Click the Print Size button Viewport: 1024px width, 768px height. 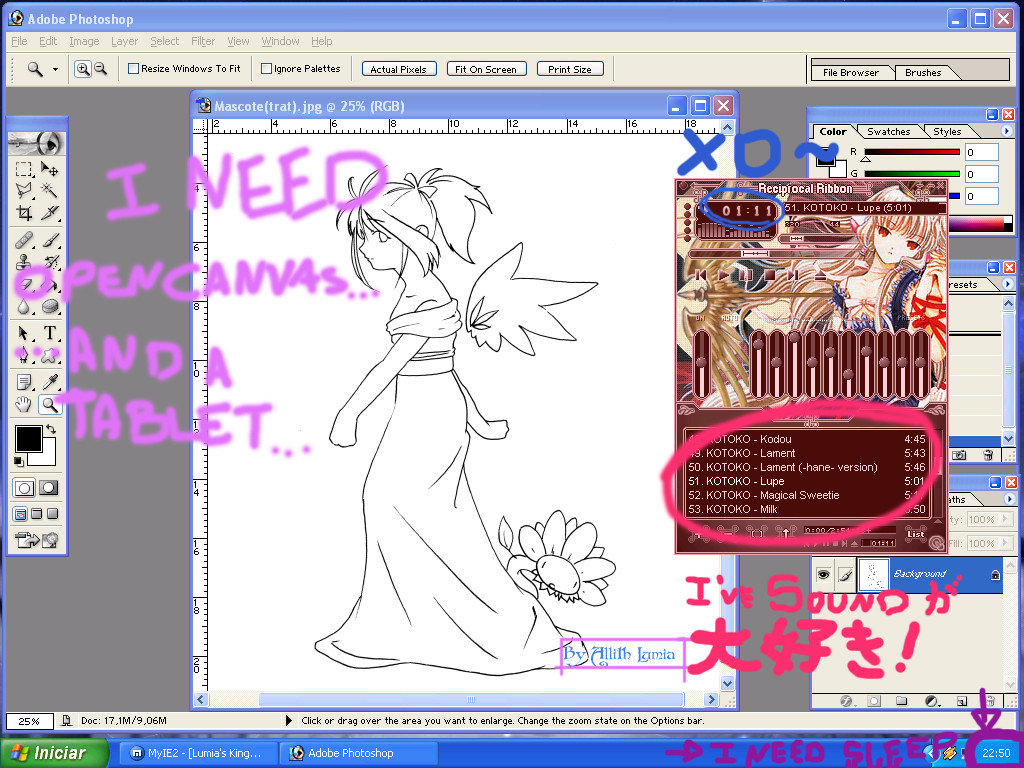569,69
